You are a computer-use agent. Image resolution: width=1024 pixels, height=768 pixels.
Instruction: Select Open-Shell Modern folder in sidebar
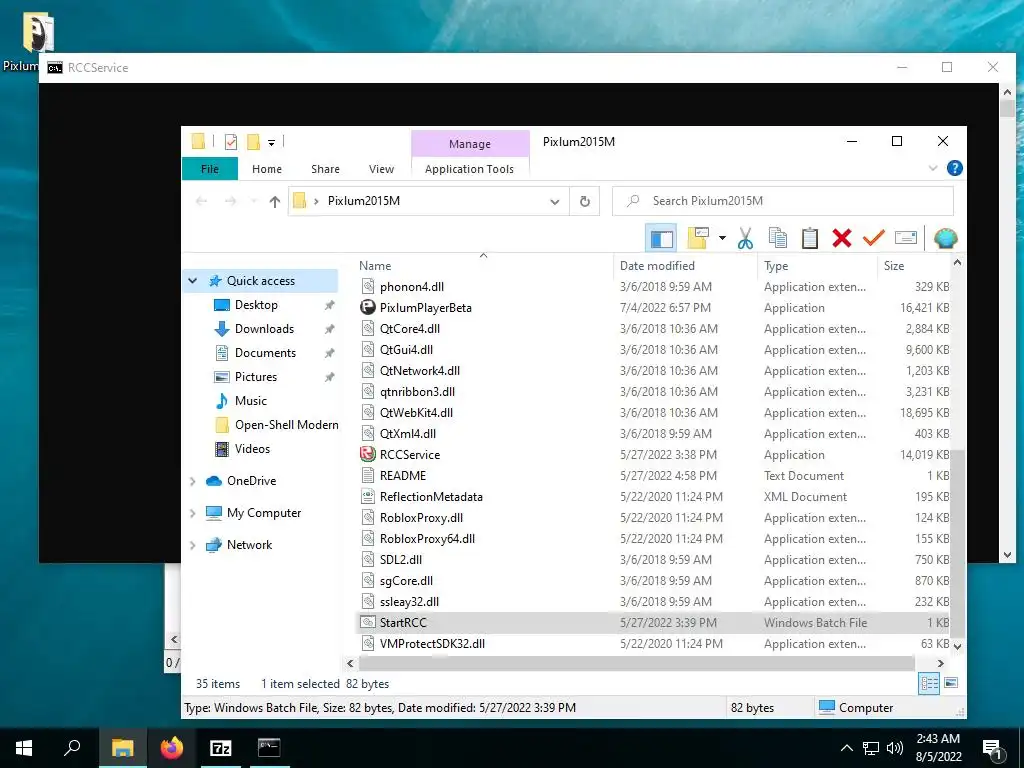pyautogui.click(x=287, y=425)
